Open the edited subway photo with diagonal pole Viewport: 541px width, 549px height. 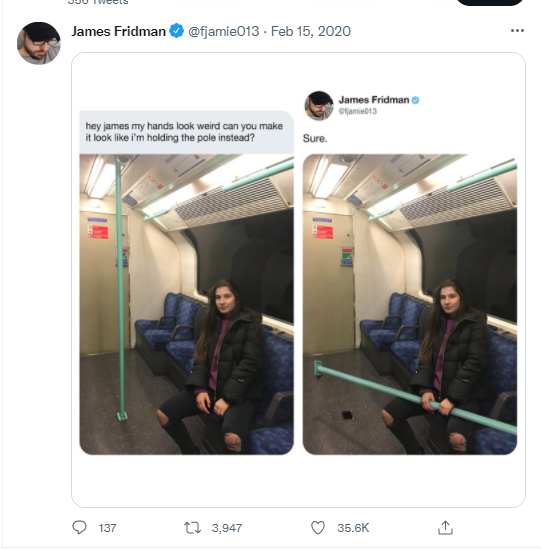tap(410, 304)
